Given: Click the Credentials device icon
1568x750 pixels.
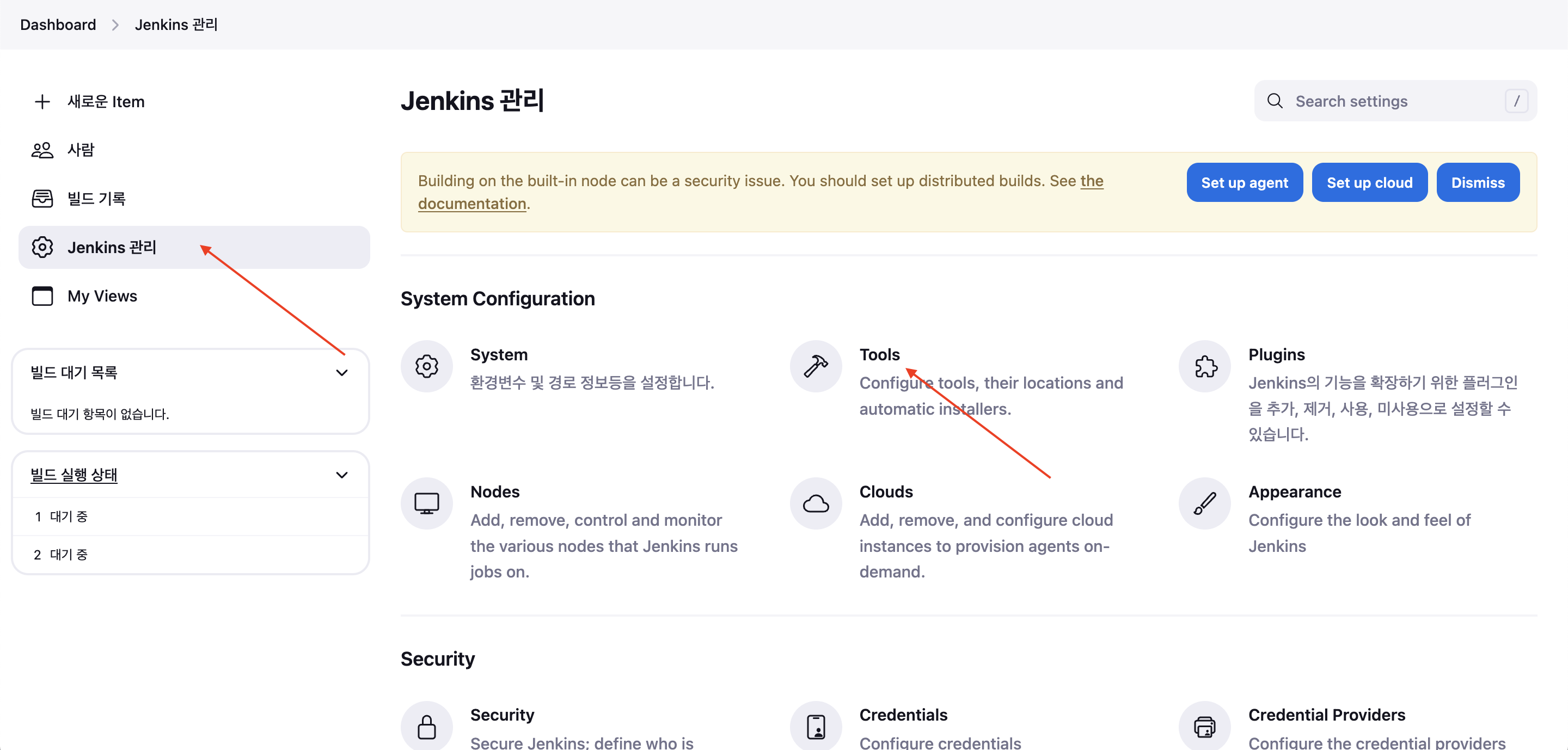Looking at the screenshot, I should pos(816,726).
